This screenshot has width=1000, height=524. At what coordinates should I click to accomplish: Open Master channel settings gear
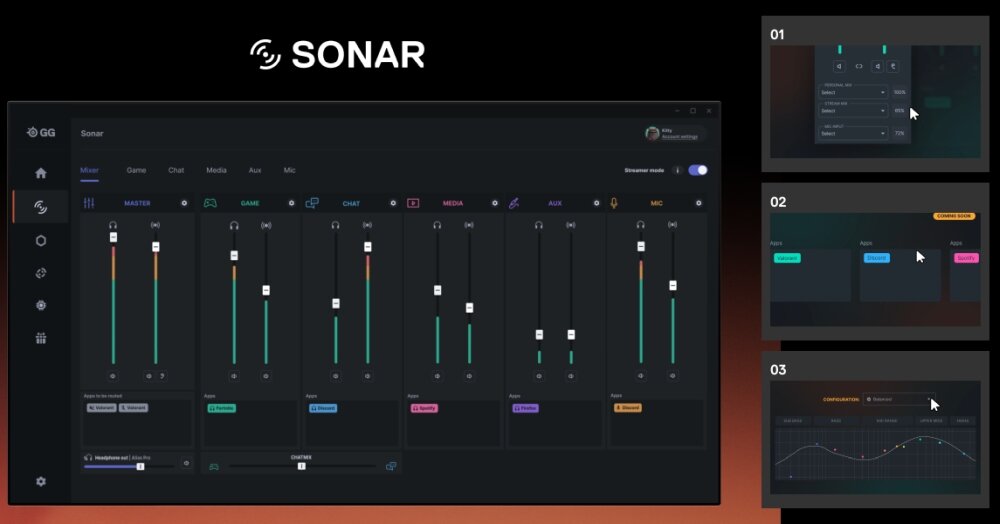point(184,203)
